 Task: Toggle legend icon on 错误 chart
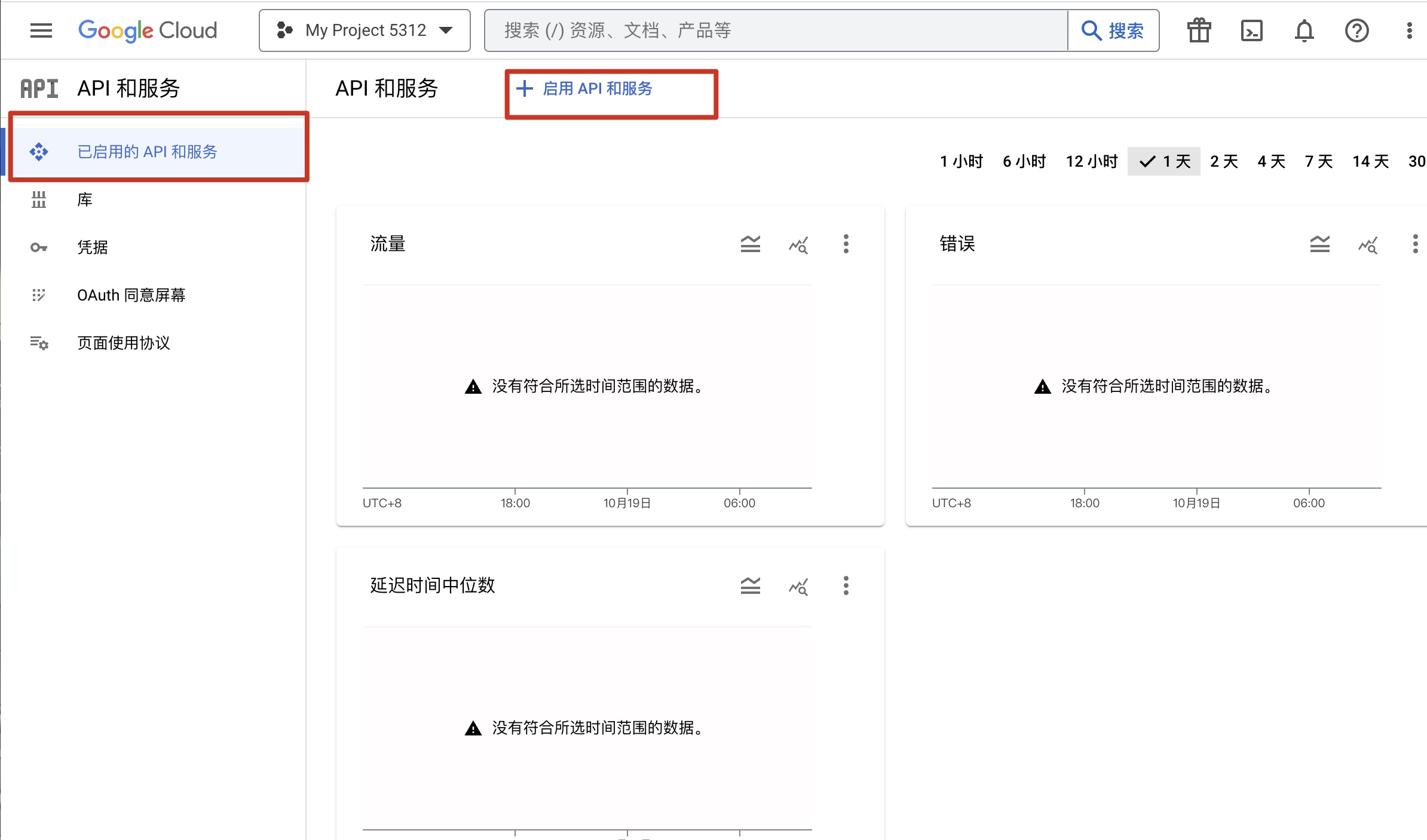[1319, 244]
